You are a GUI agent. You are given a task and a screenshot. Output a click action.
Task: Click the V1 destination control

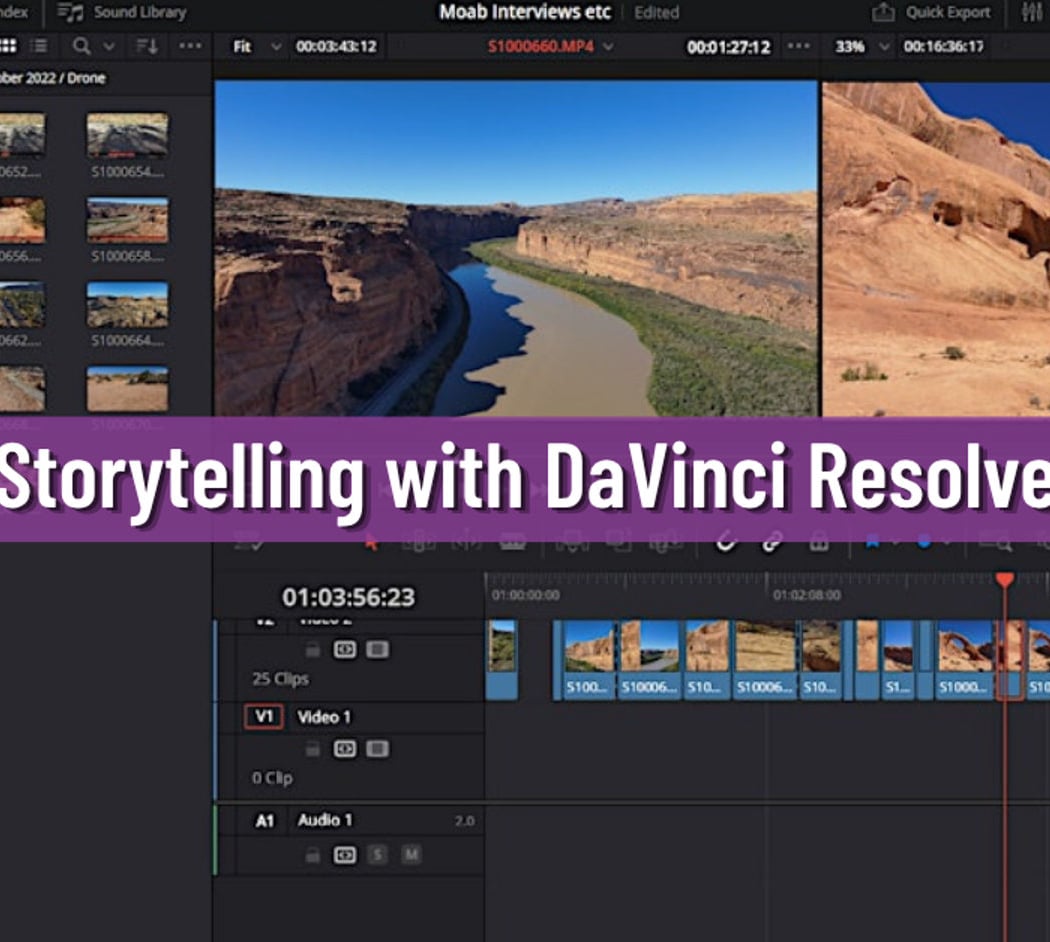(264, 716)
